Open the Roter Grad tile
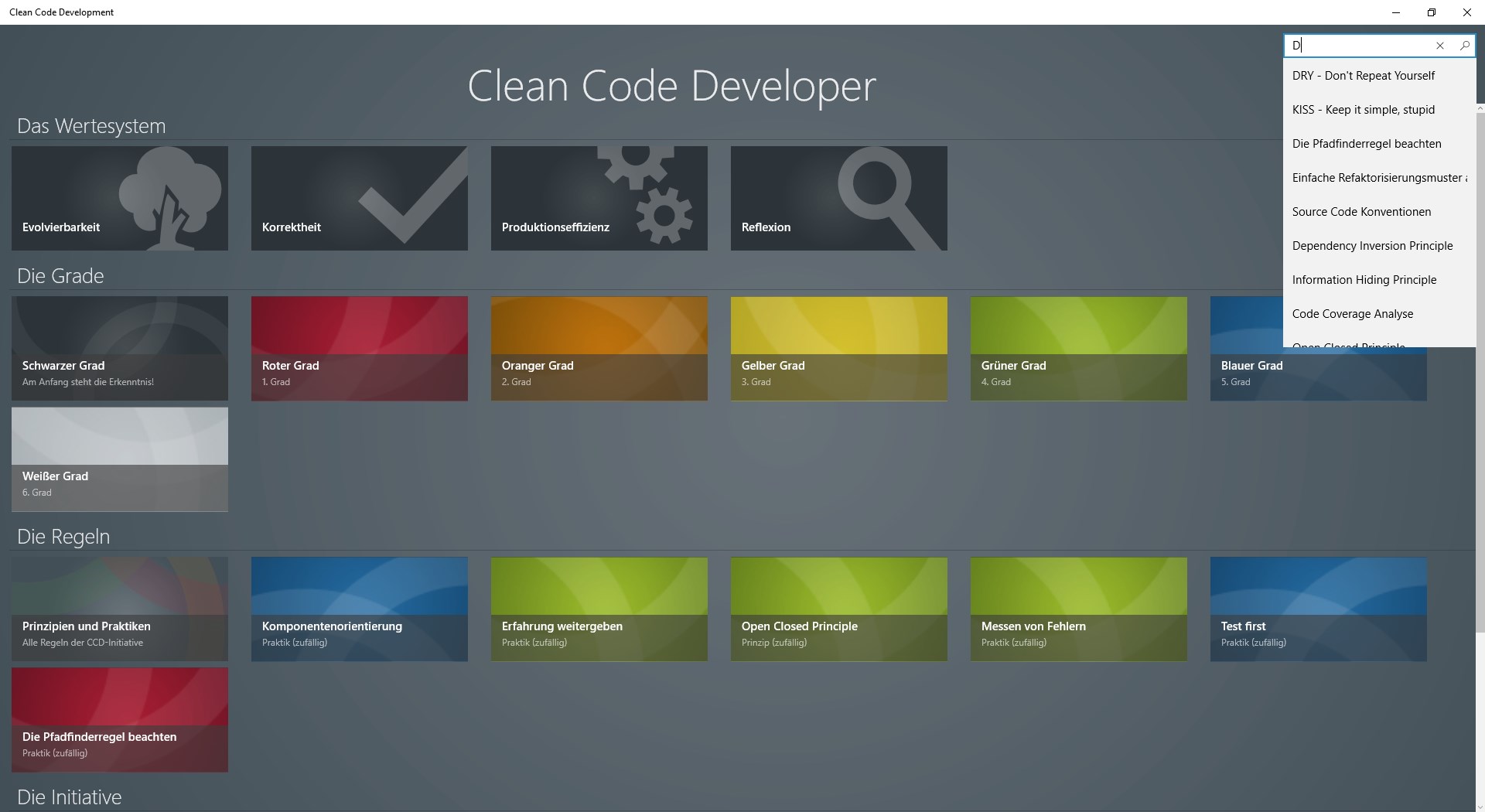 360,349
